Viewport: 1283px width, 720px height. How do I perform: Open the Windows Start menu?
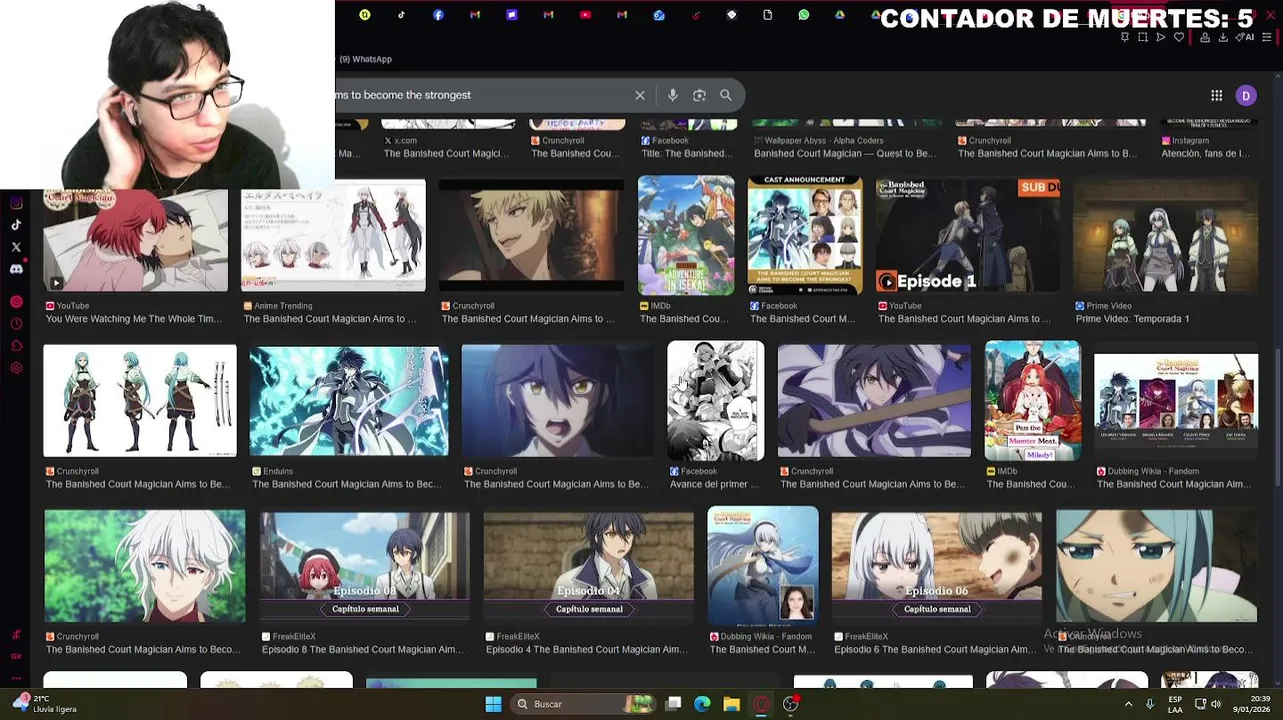(x=493, y=704)
